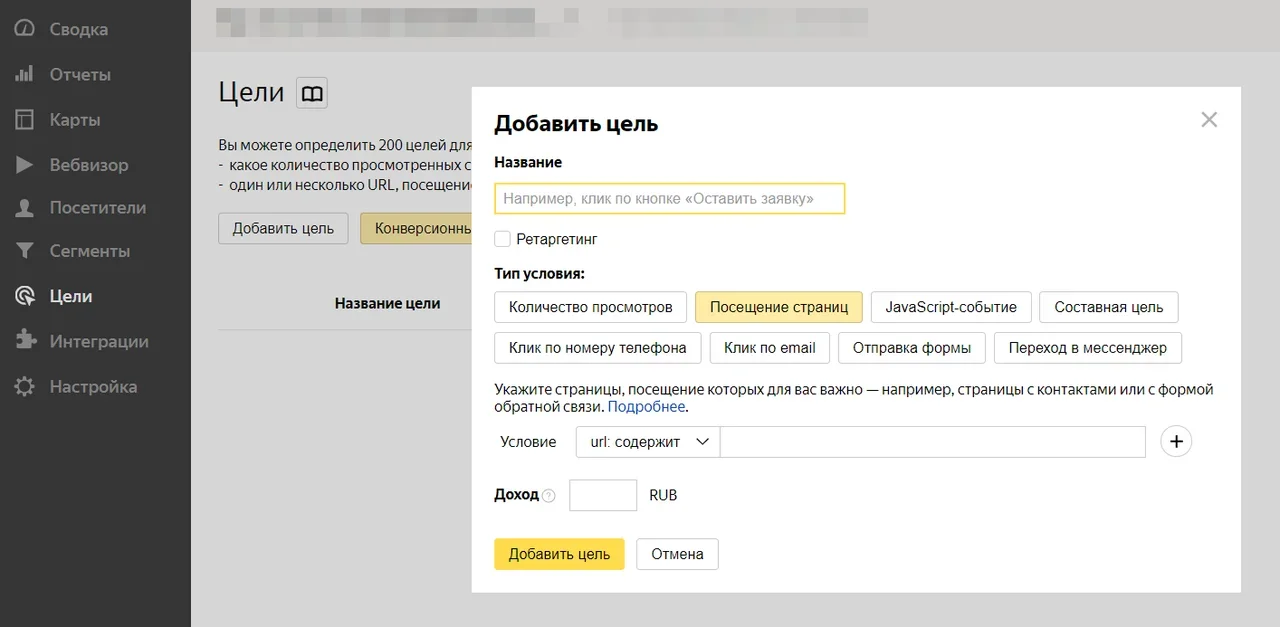Select the Составная цель condition type
The image size is (1280, 627).
click(x=1108, y=307)
